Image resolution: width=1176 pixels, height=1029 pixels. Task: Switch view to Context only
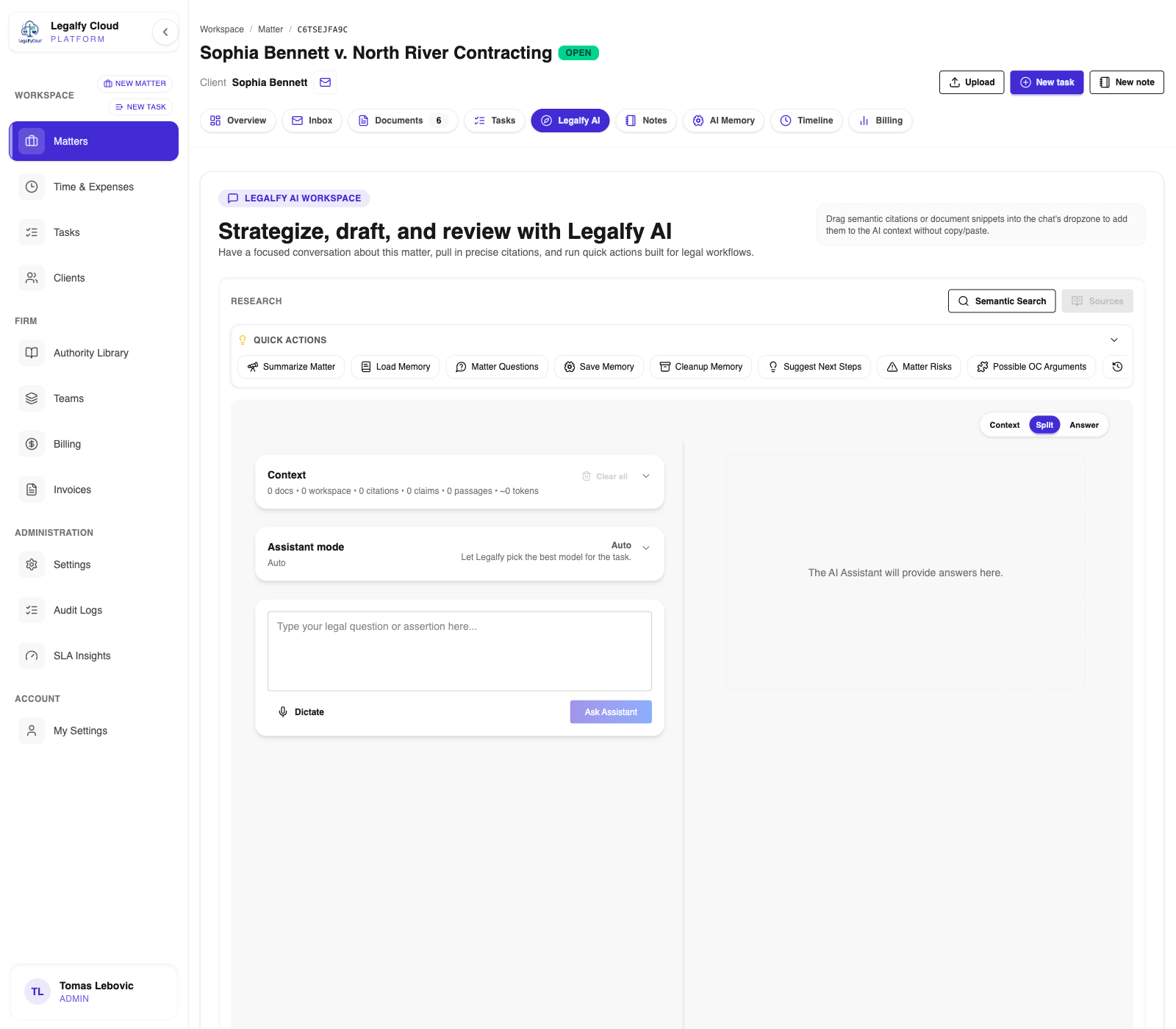pyautogui.click(x=1004, y=425)
